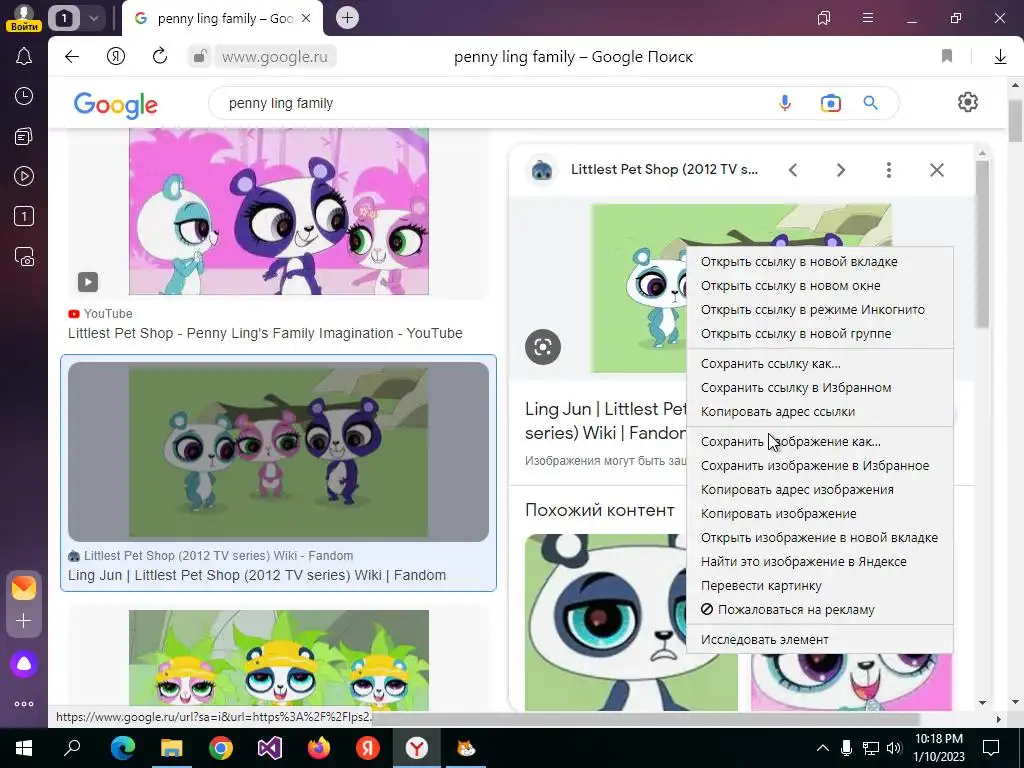1024x768 pixels.
Task: Show the previous image in the preview panel
Action: 793,170
